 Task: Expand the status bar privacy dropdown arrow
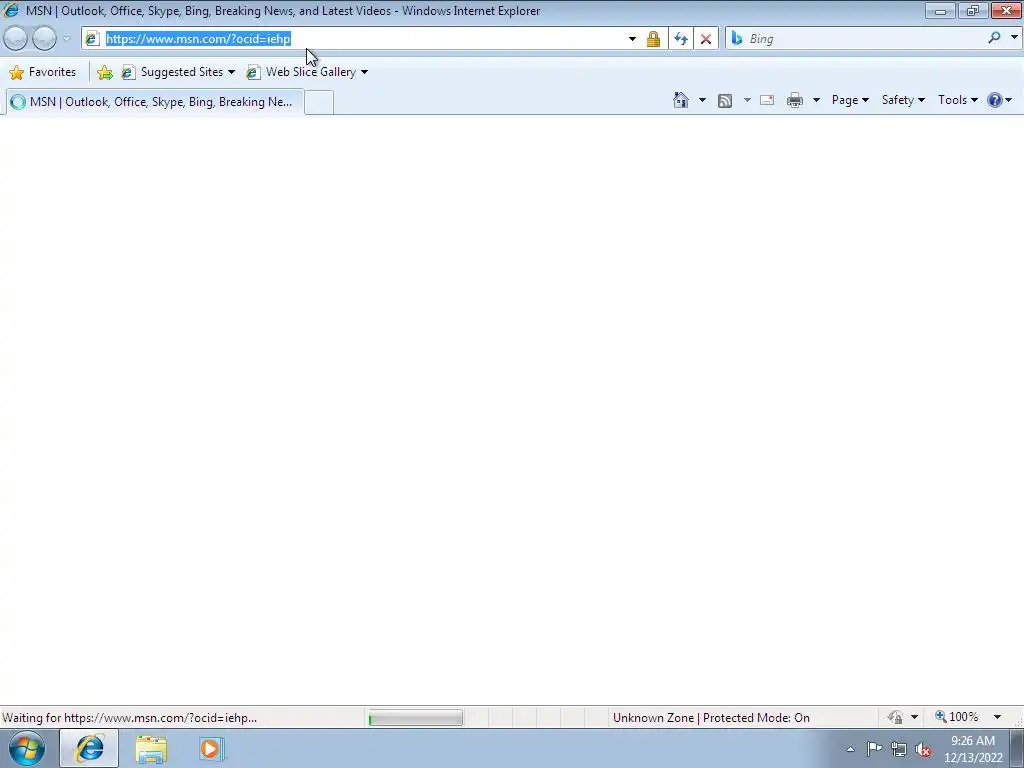[x=914, y=717]
